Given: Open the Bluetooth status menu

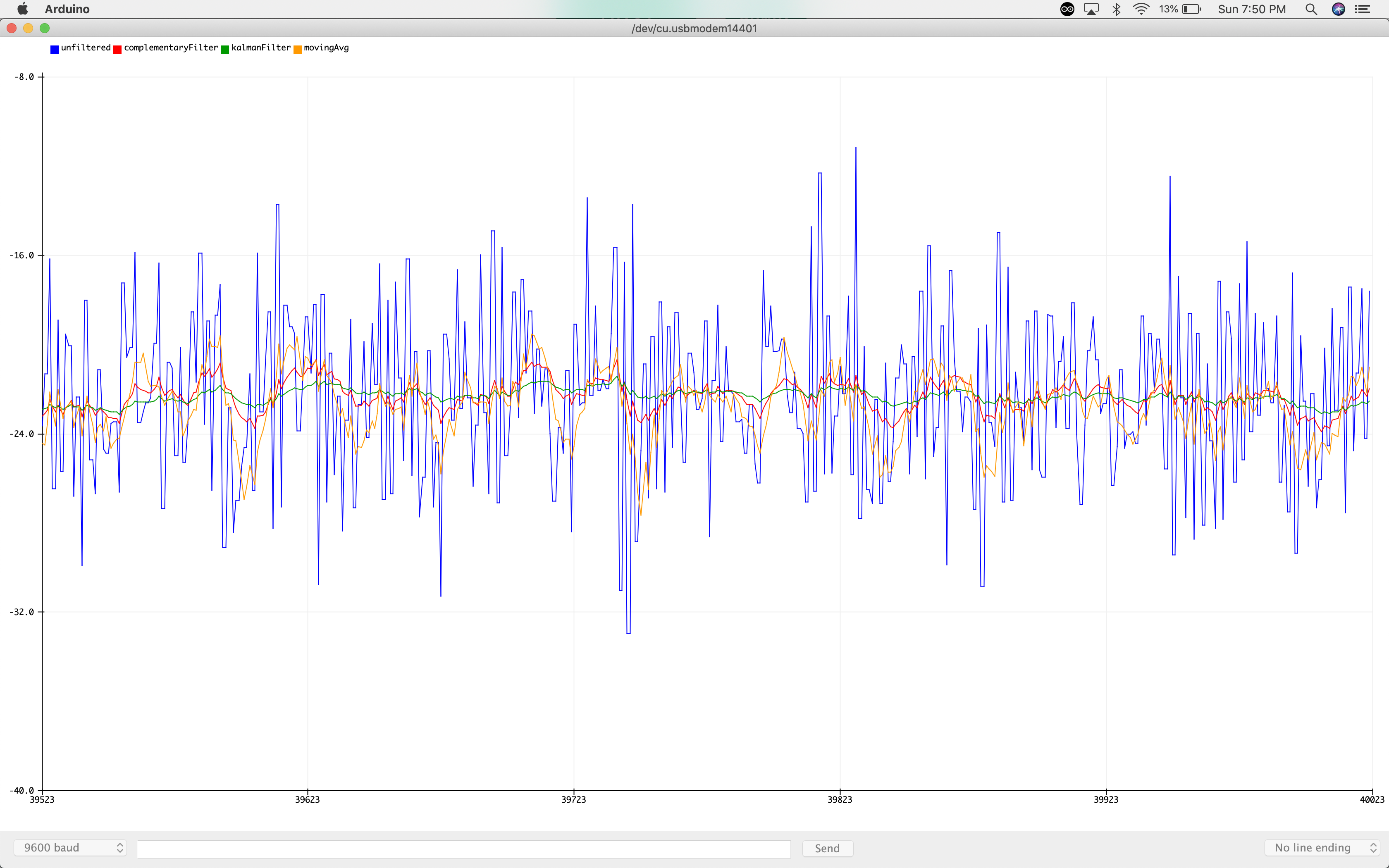Looking at the screenshot, I should [1116, 9].
